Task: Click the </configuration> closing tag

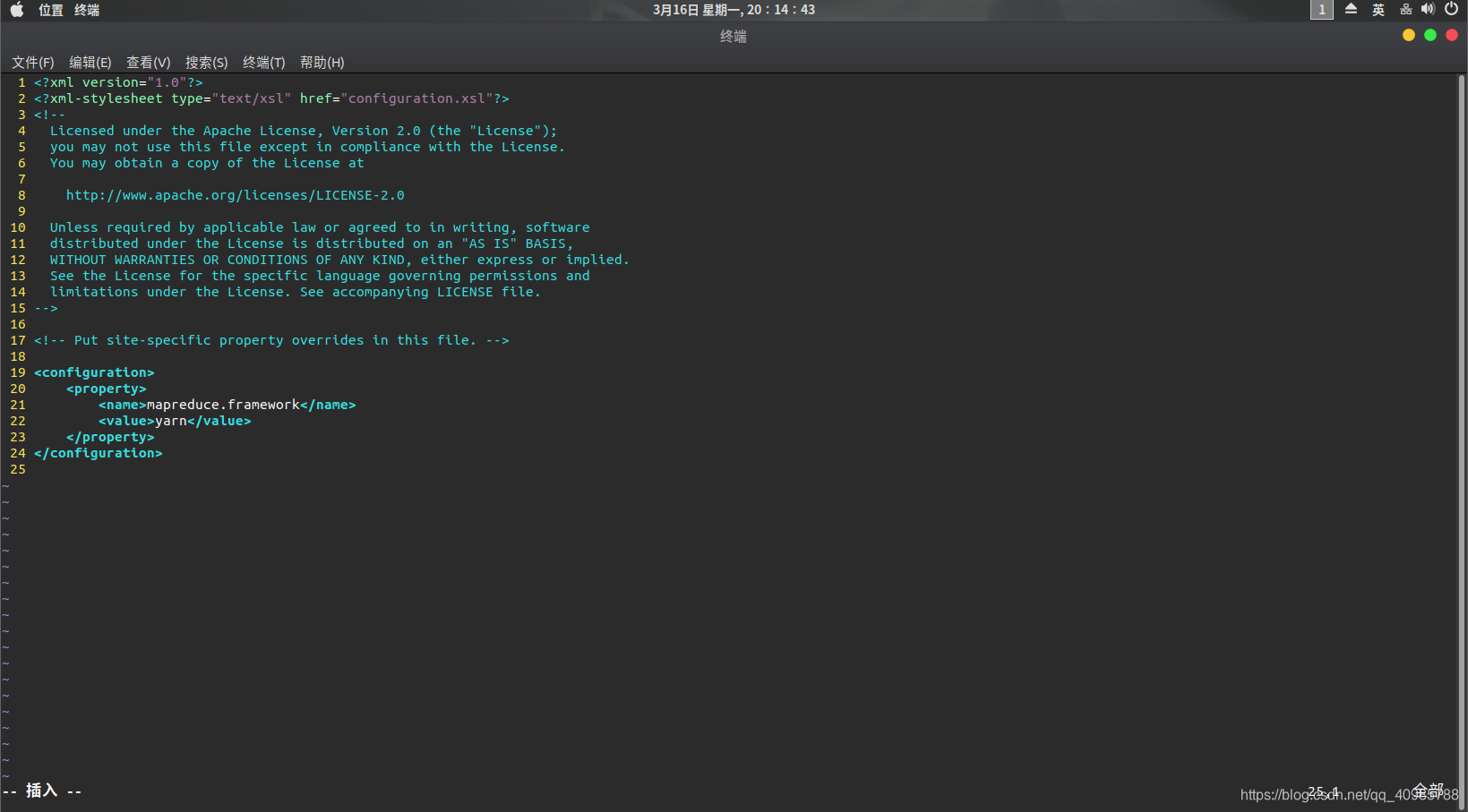Action: point(99,453)
